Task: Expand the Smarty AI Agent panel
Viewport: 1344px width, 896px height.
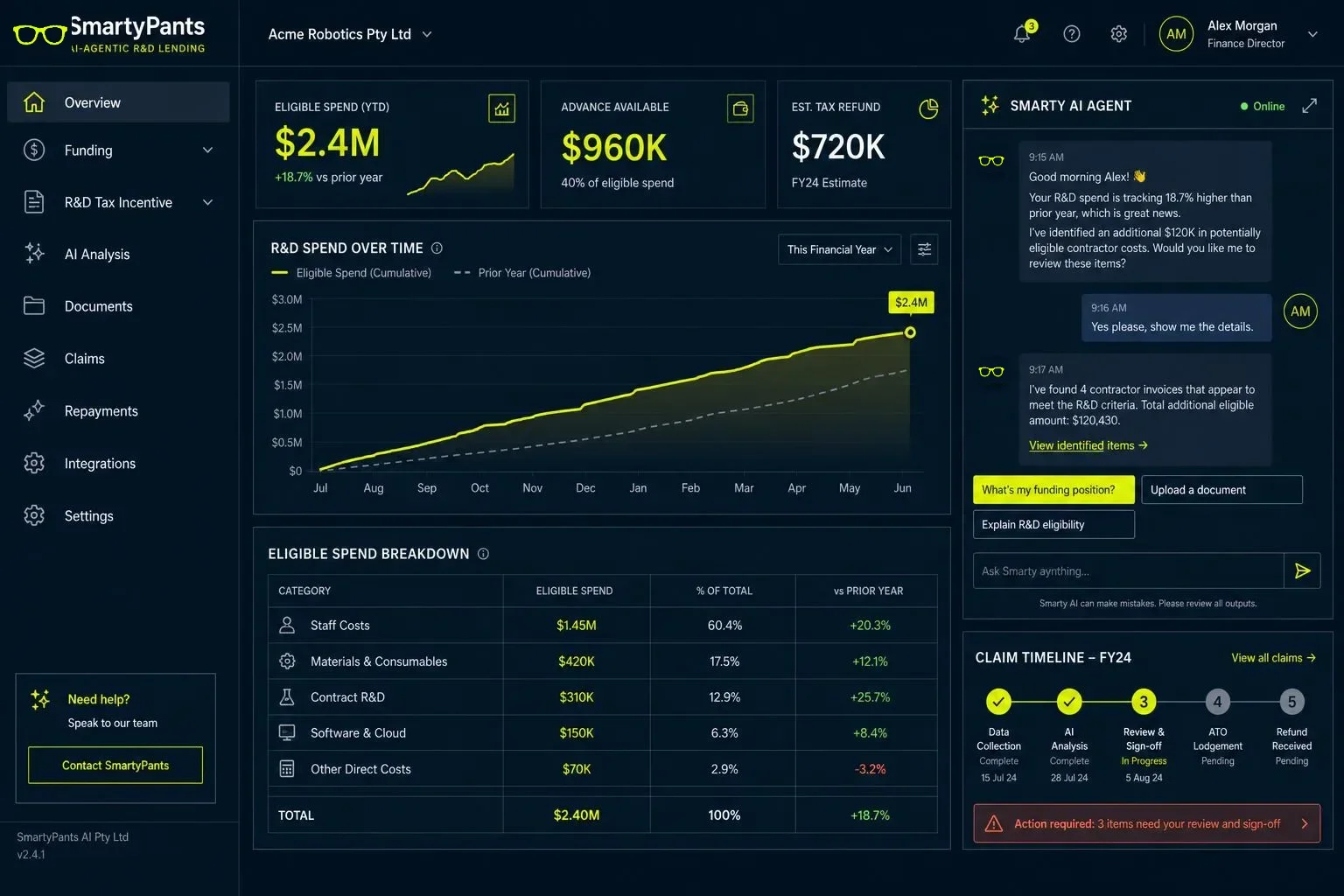Action: point(1309,106)
